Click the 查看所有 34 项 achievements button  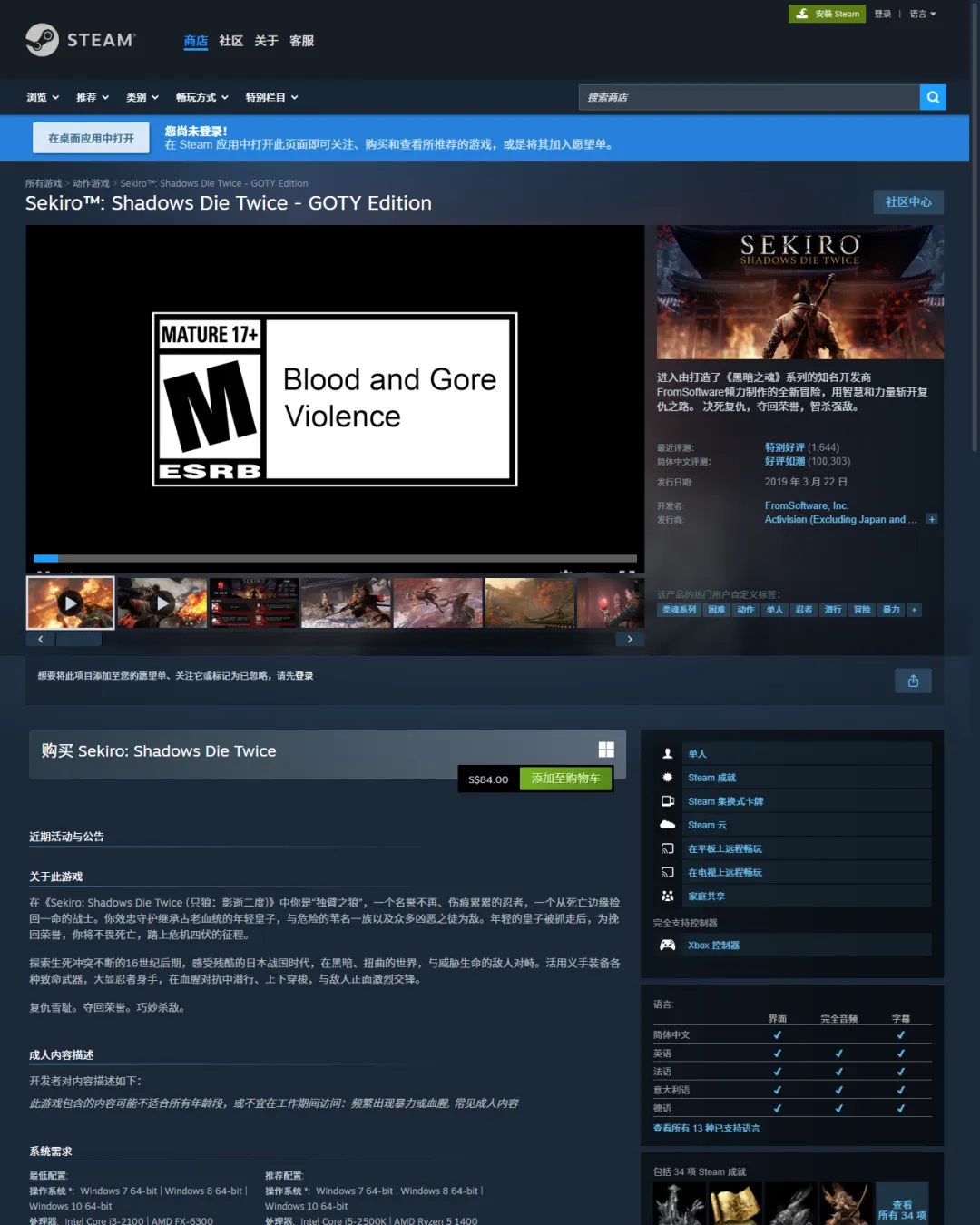coord(902,1204)
